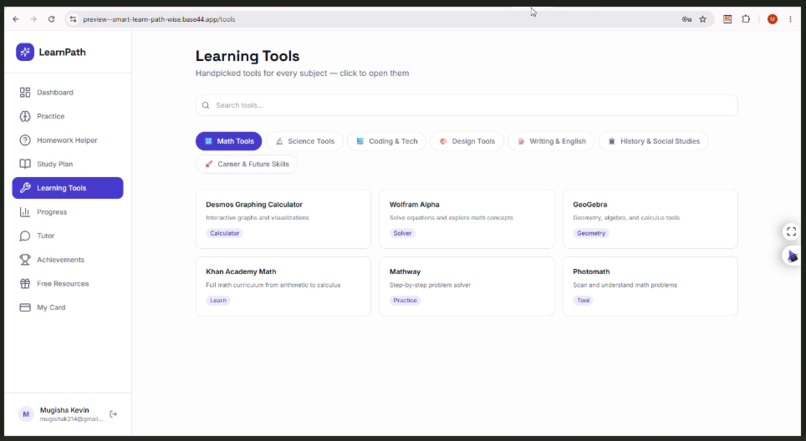This screenshot has height=441, width=806.
Task: Open the browser three-dot menu
Action: (x=791, y=20)
